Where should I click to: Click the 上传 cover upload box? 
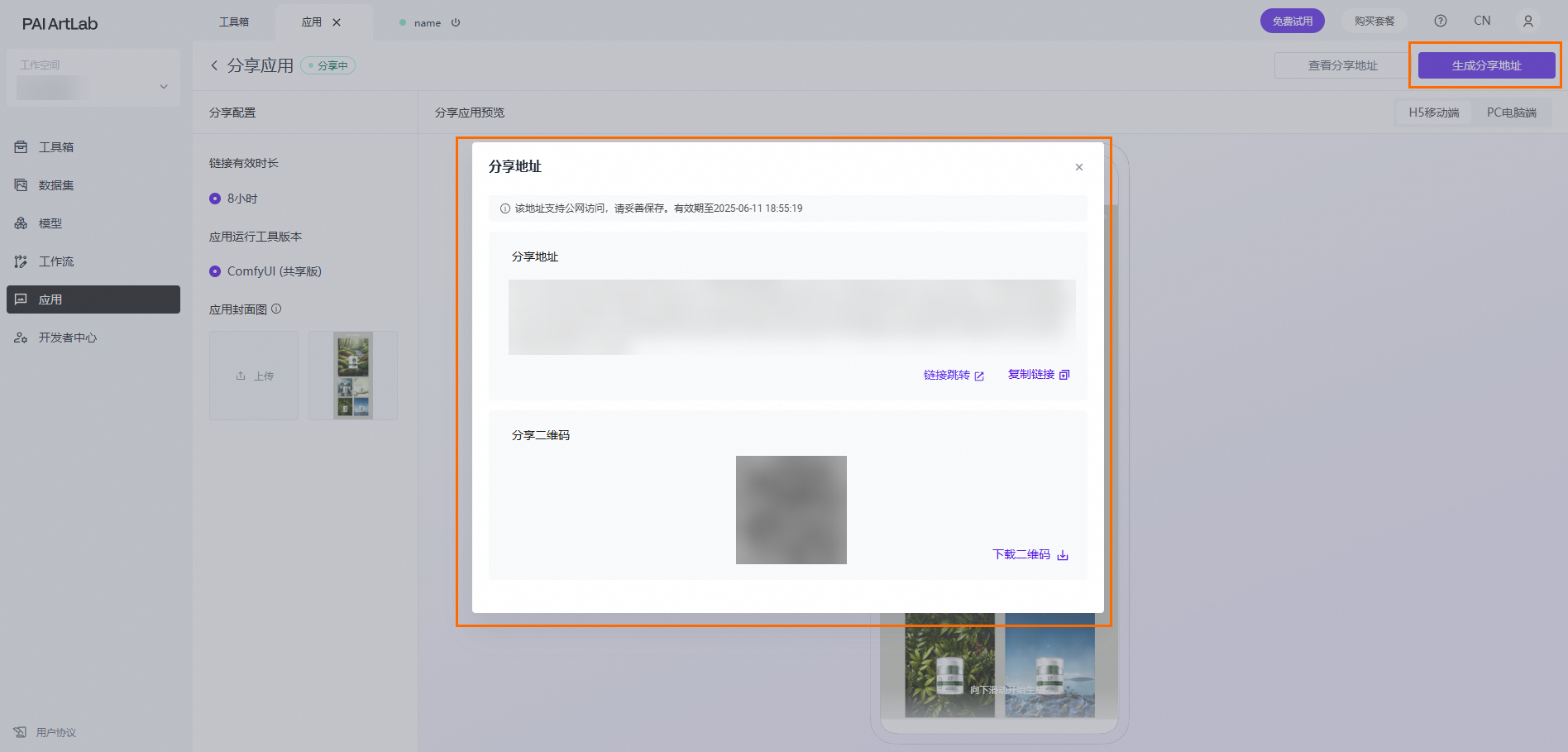pos(254,376)
